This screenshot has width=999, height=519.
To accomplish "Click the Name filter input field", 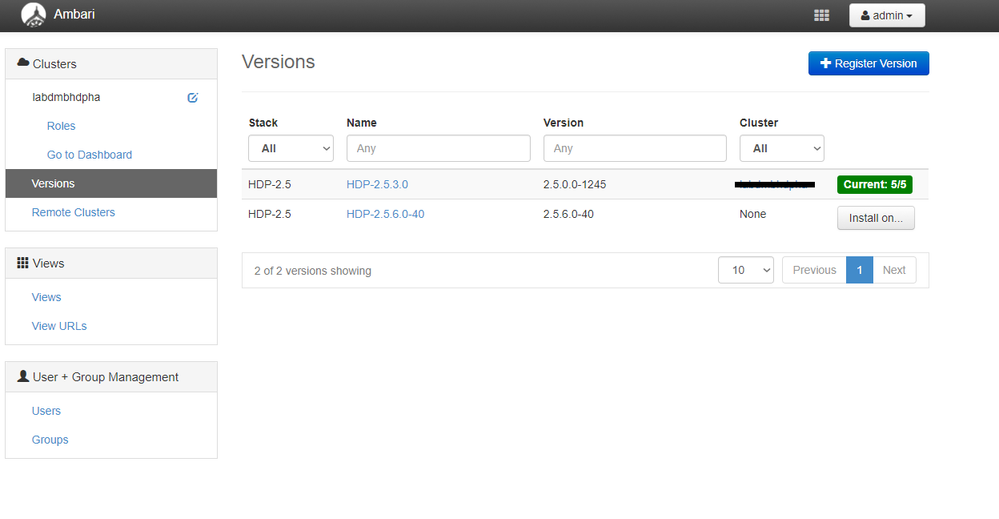I will (x=438, y=148).
